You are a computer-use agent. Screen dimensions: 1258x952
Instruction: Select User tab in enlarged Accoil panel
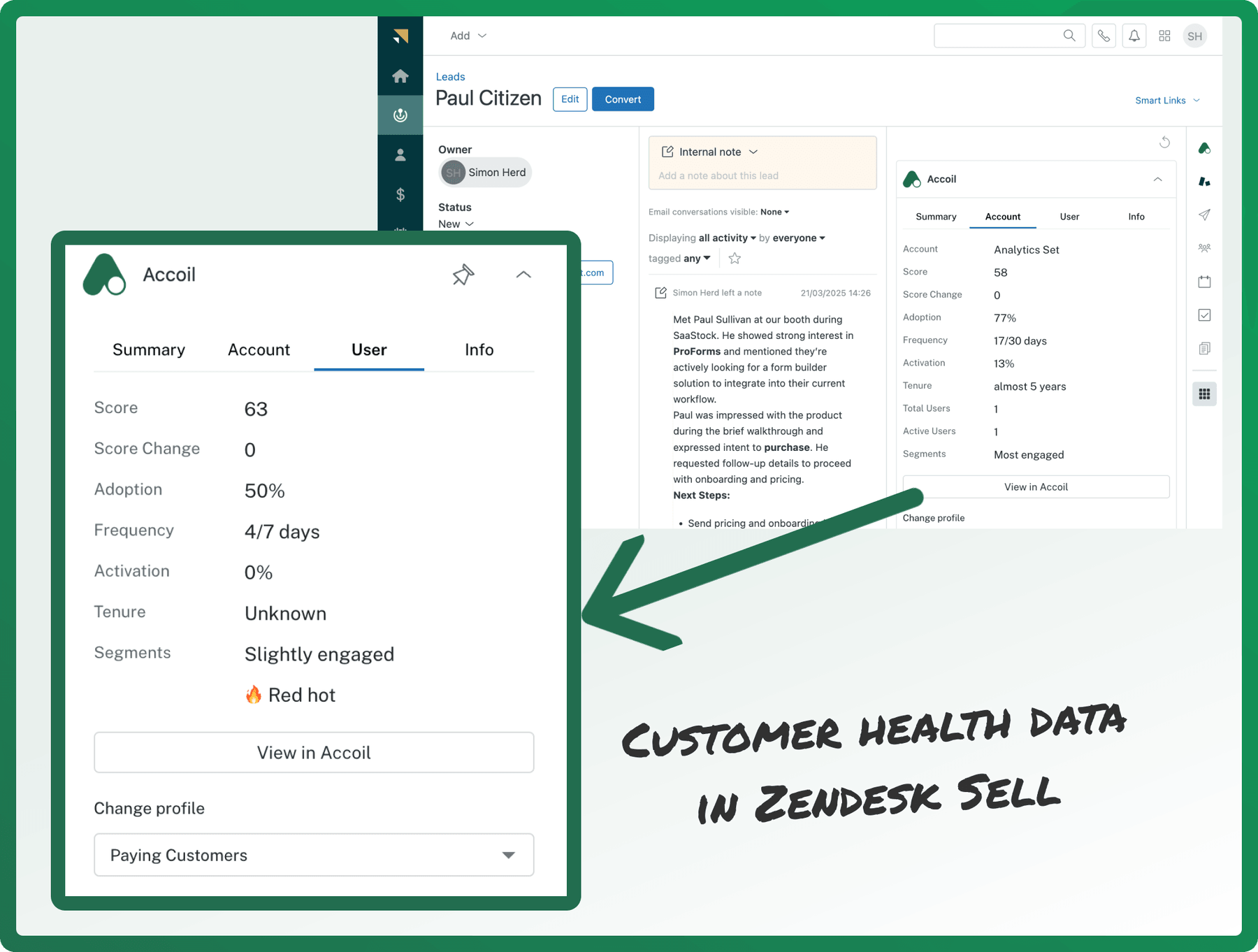[x=369, y=349]
